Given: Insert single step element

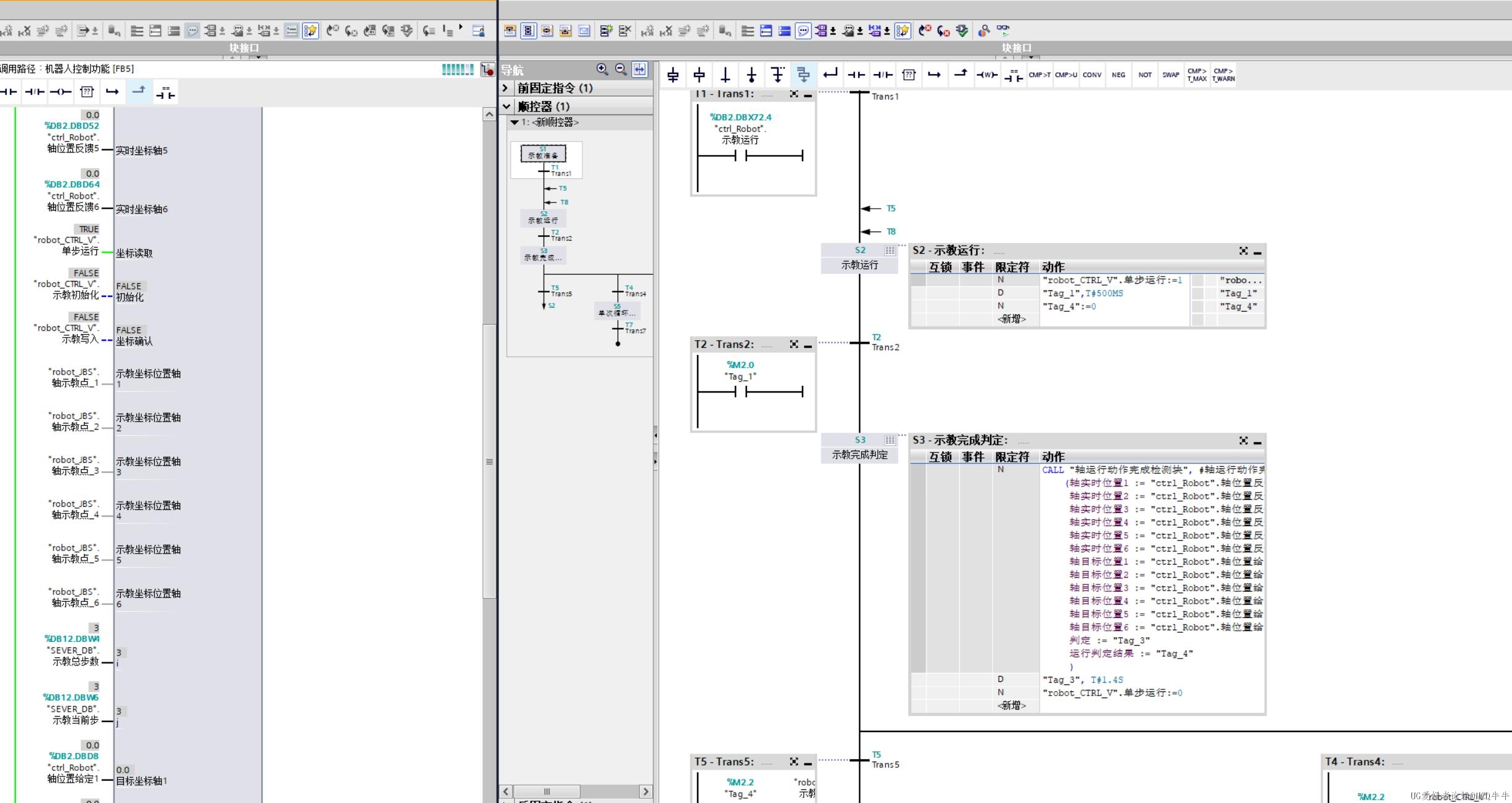Looking at the screenshot, I should 699,75.
